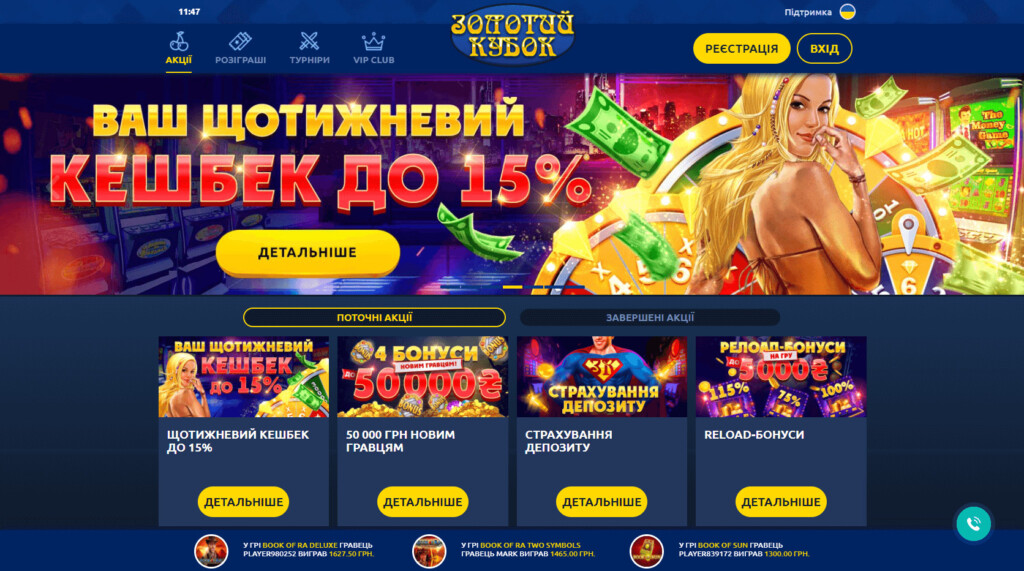1024x571 pixels.
Task: Click the Ukrainian flag language icon
Action: point(847,12)
